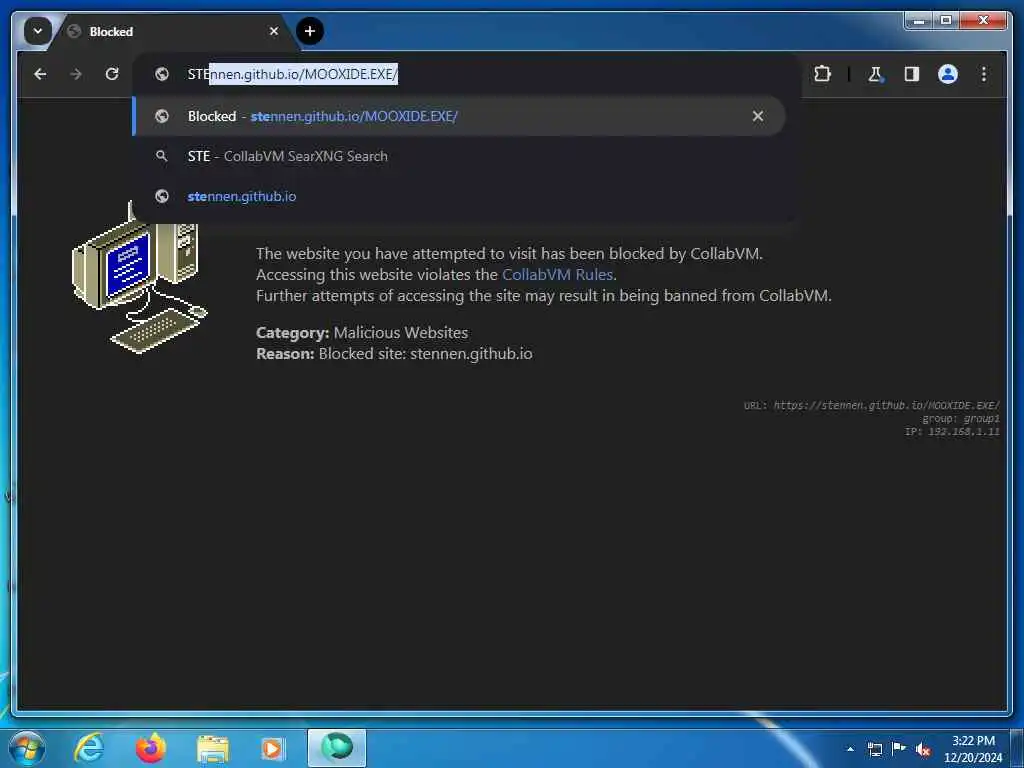Click the active browser taskbar button
This screenshot has height=768, width=1024.
point(337,748)
